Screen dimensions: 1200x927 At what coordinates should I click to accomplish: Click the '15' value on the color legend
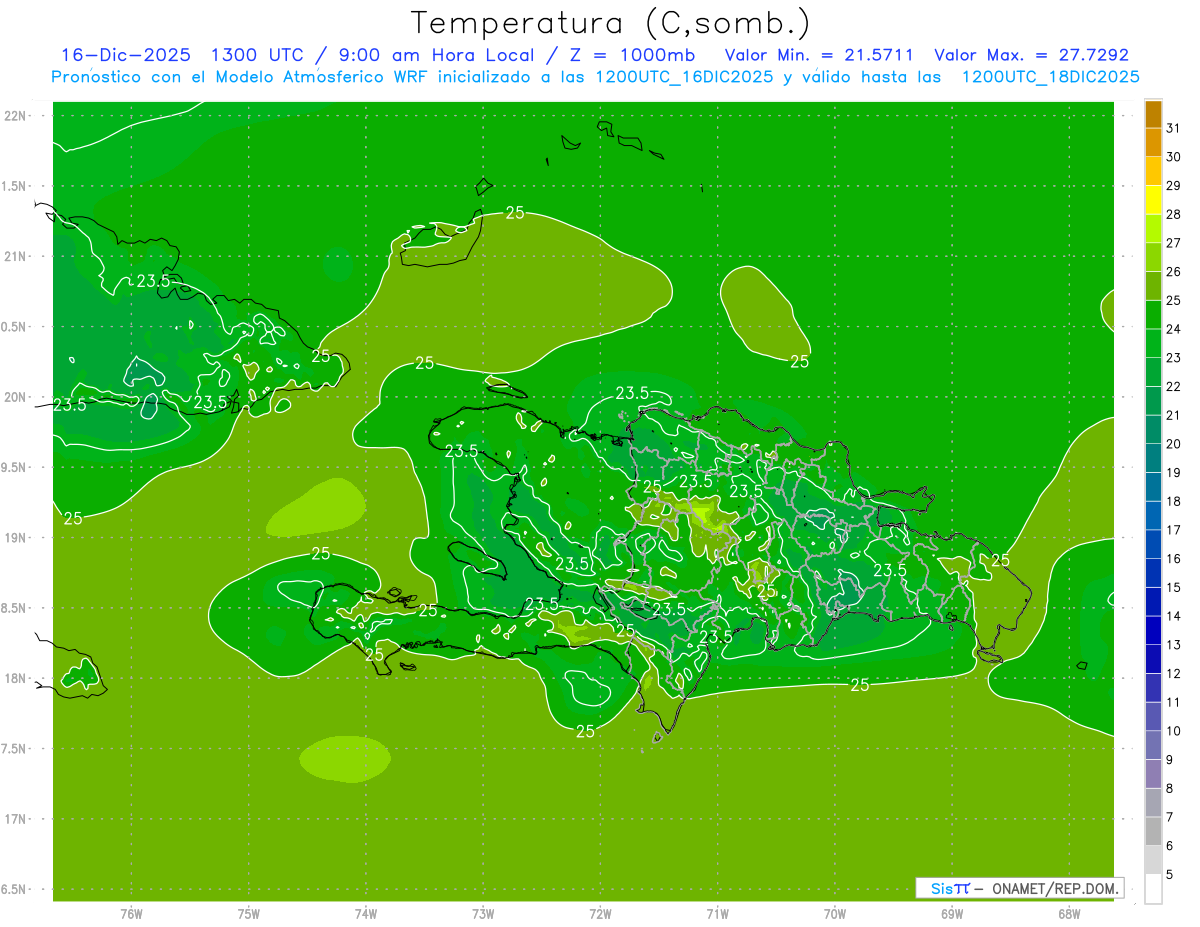(x=1174, y=587)
